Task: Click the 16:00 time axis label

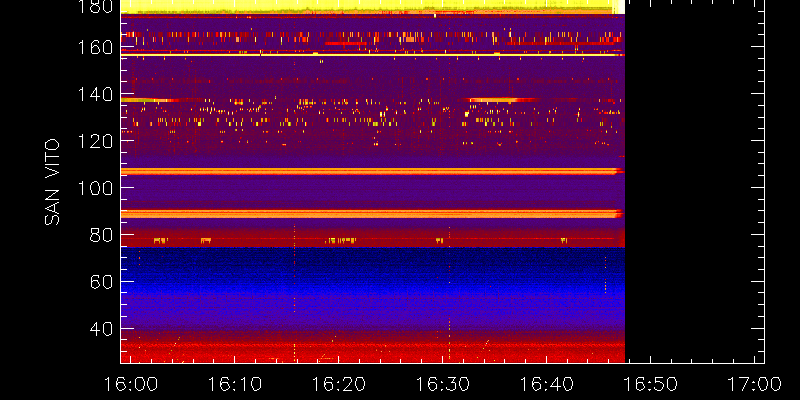Action: (x=130, y=384)
